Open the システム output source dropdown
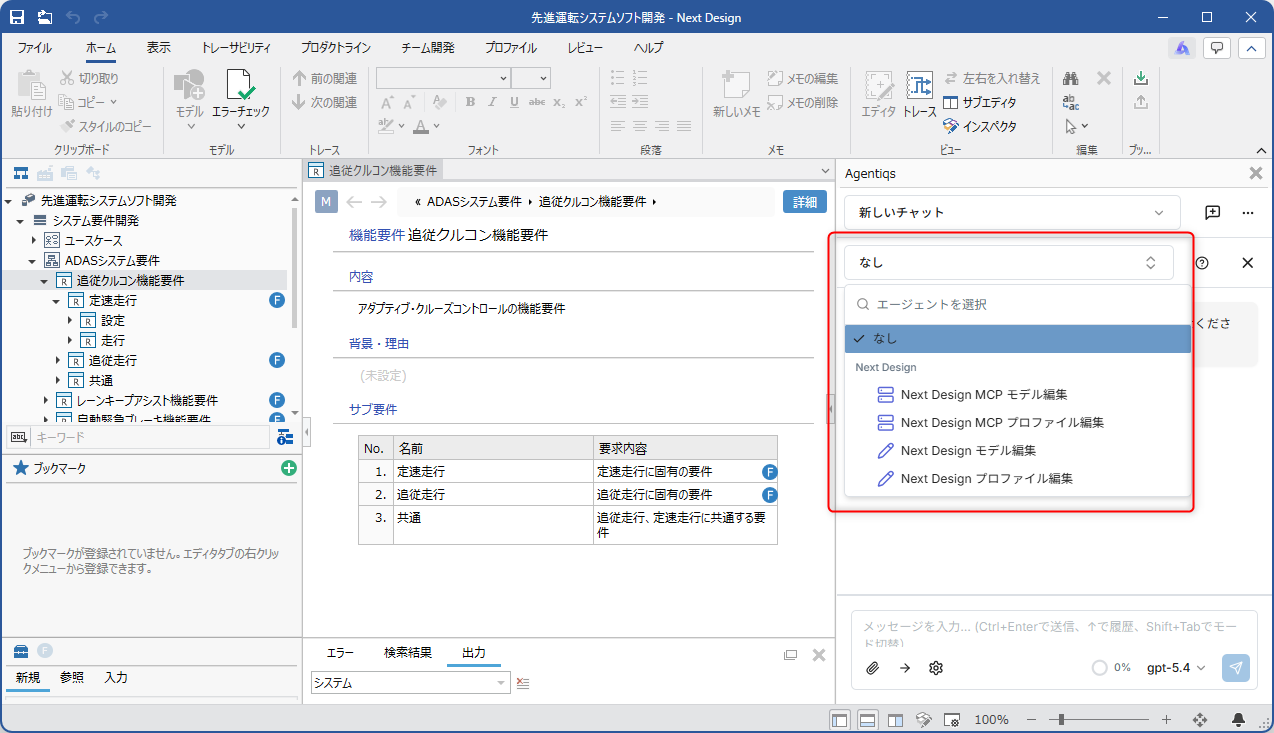 410,683
